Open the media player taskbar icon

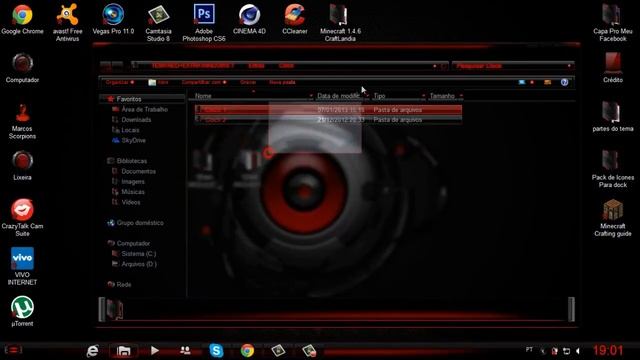point(155,350)
